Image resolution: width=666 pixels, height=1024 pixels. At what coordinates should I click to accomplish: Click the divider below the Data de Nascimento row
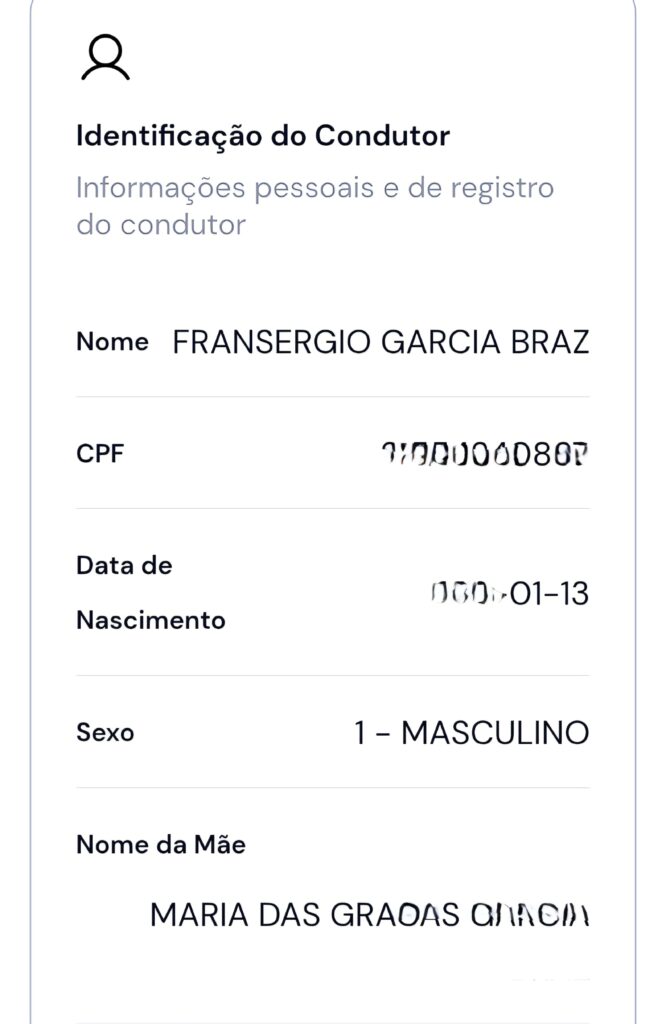point(333,675)
